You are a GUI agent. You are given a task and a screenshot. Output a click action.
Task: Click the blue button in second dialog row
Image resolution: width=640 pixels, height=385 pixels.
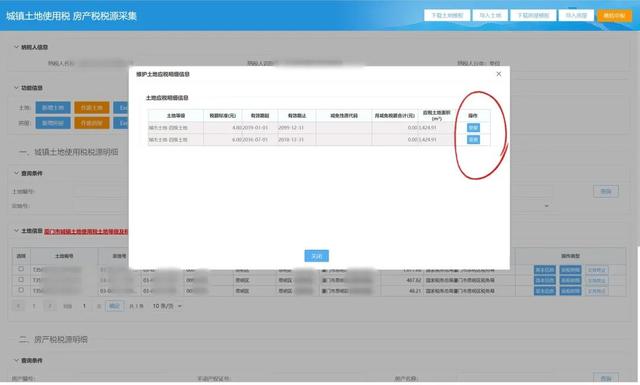click(473, 140)
